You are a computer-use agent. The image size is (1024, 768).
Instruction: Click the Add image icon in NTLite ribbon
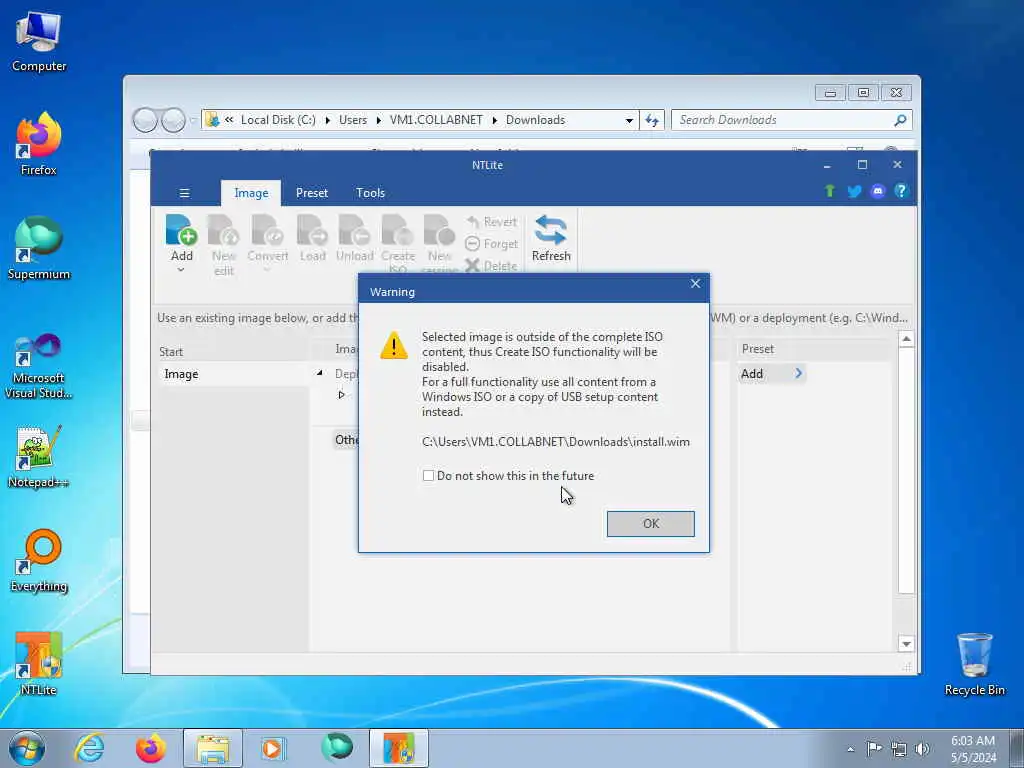[x=182, y=231]
